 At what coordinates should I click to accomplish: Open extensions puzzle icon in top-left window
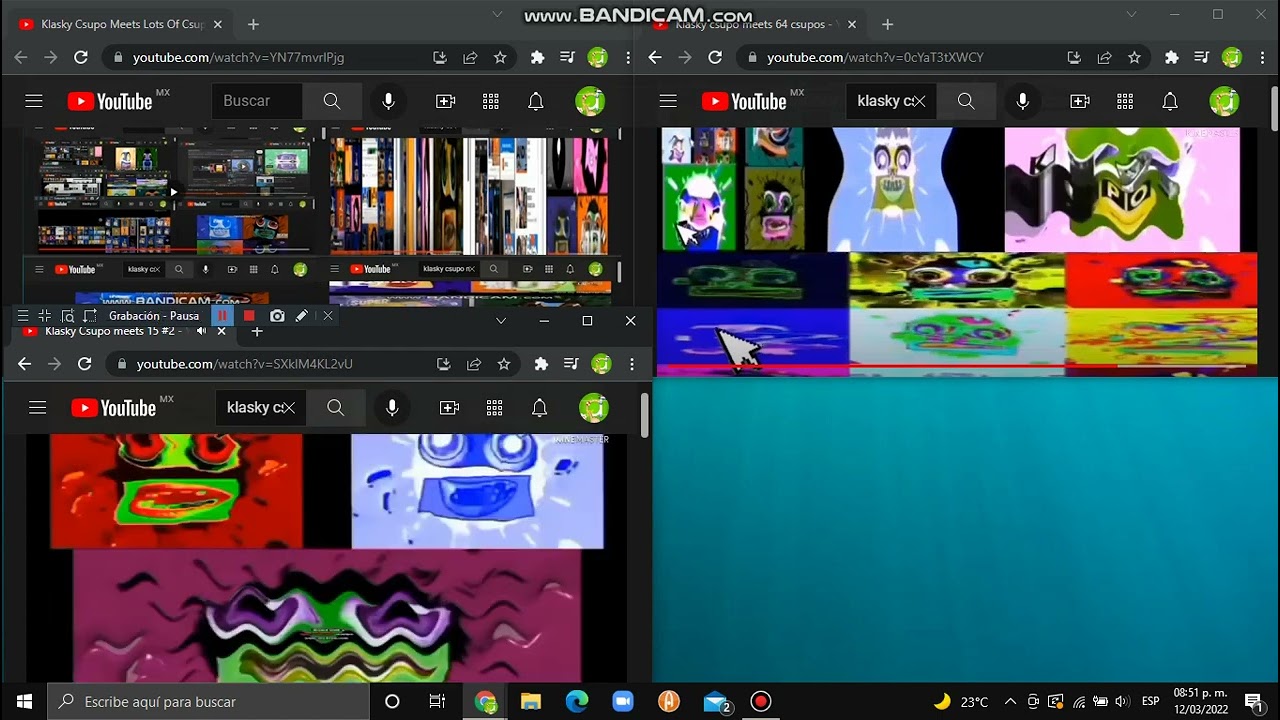538,58
